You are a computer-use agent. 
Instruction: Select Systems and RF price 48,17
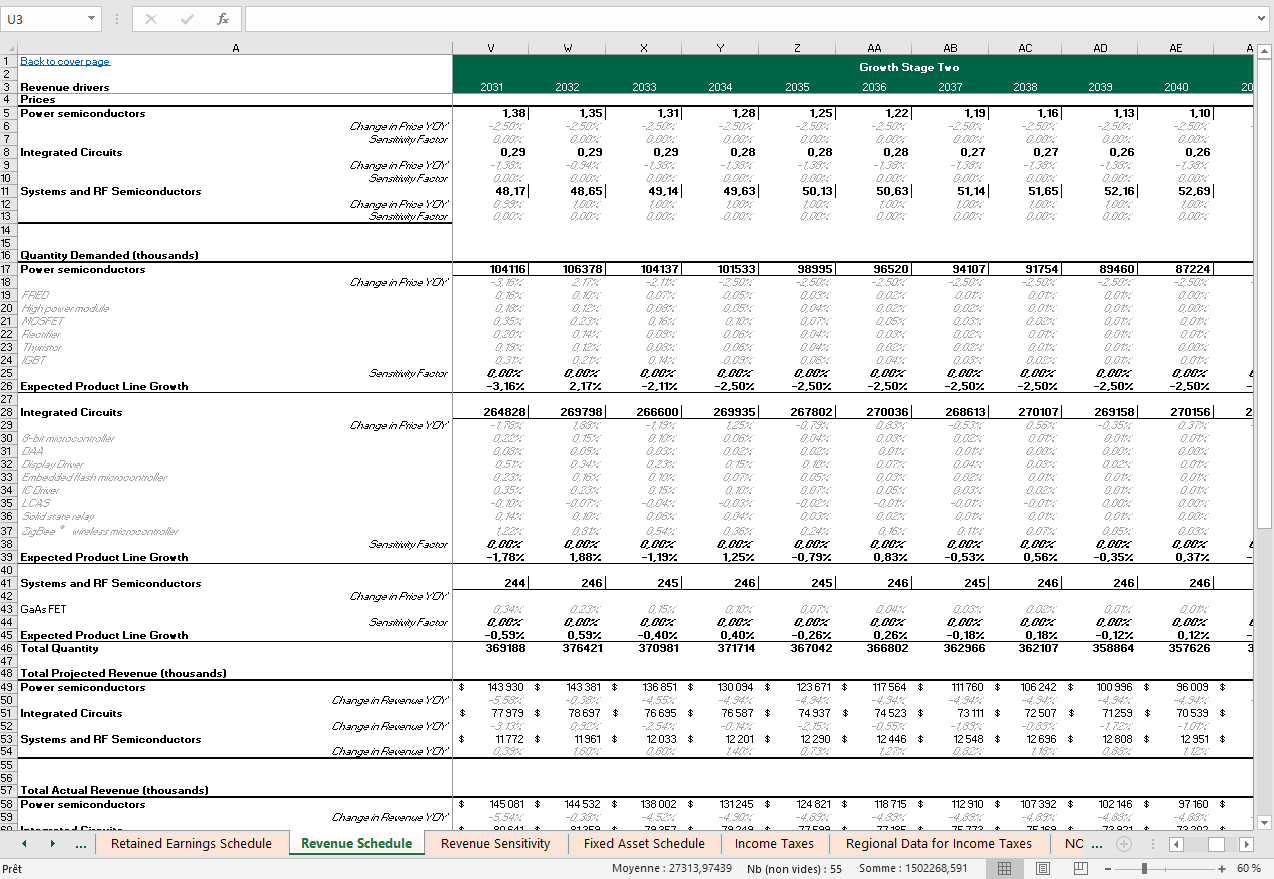point(491,191)
